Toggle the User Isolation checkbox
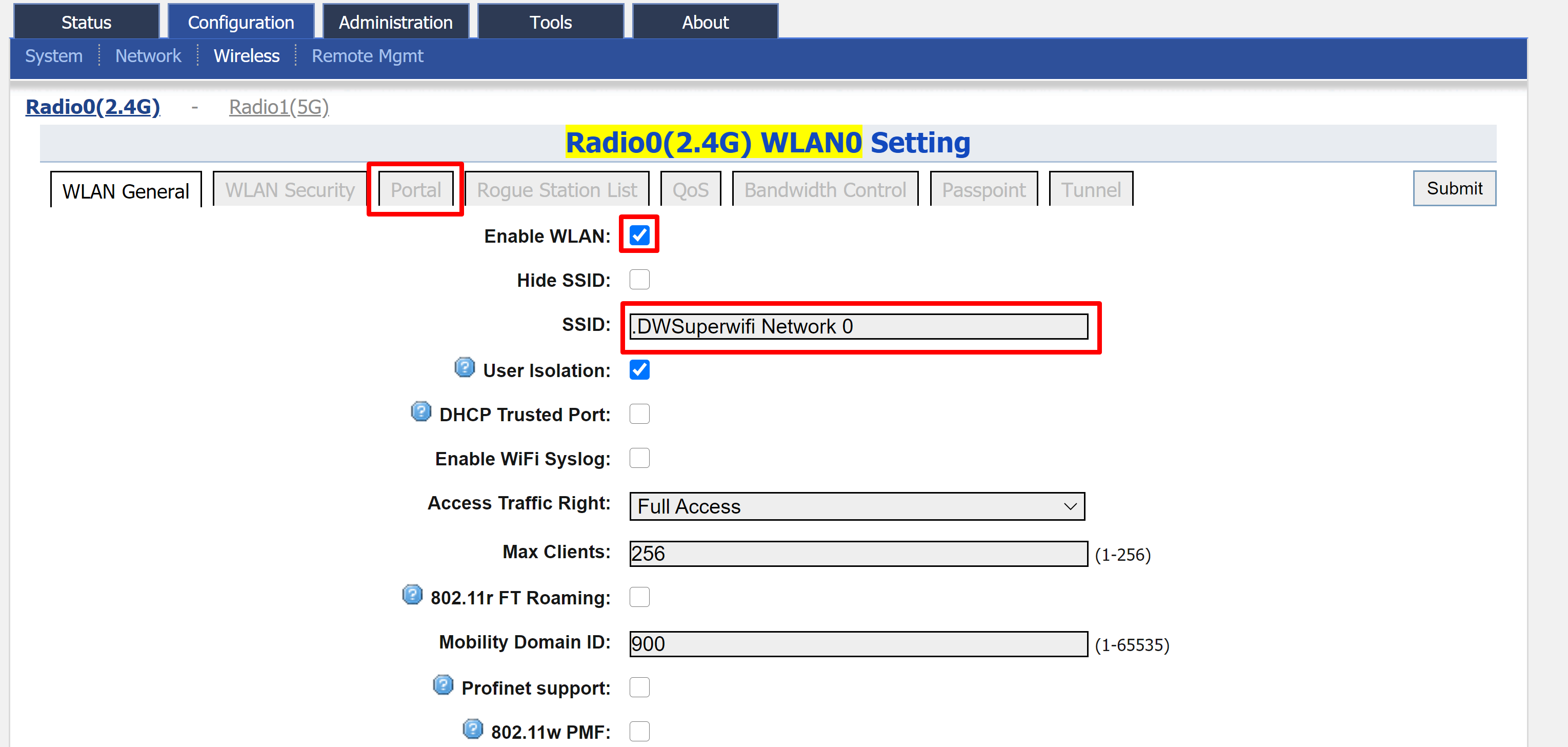Image resolution: width=1568 pixels, height=747 pixels. tap(639, 369)
